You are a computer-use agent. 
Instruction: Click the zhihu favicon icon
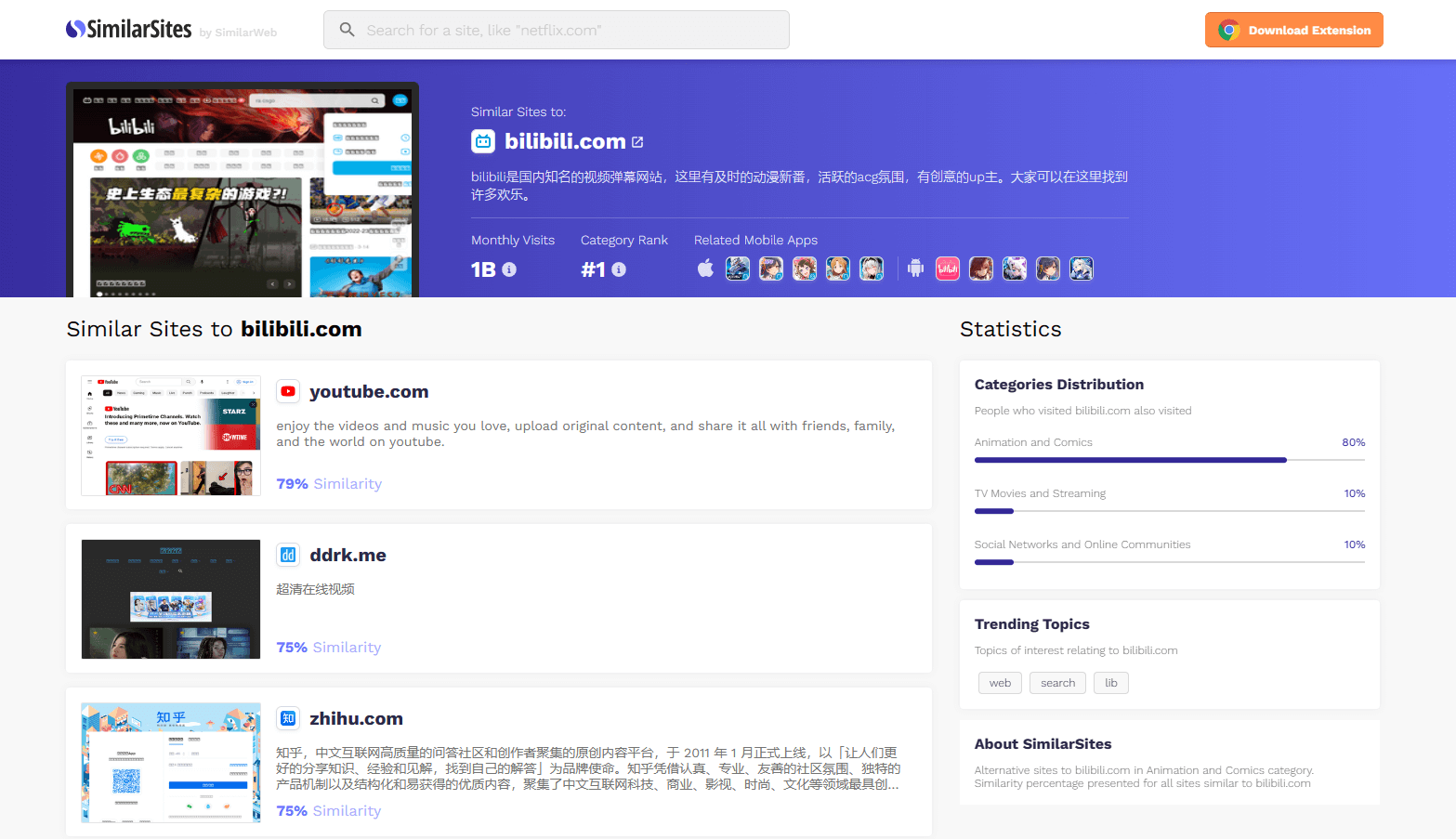click(x=288, y=719)
